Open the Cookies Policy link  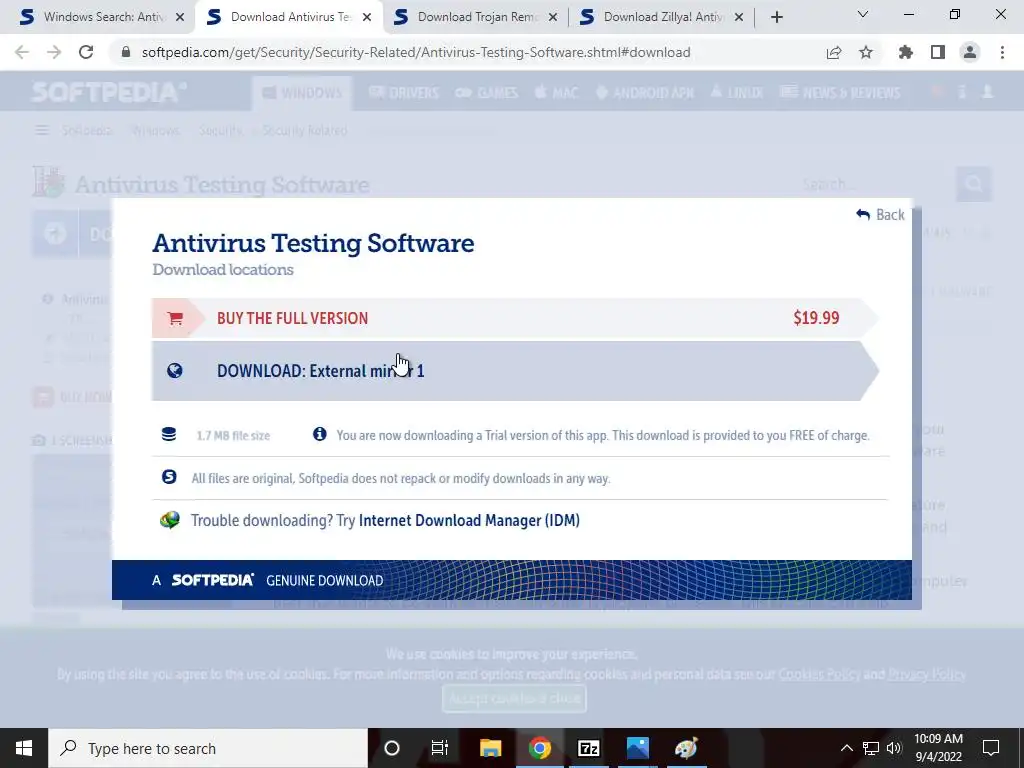pos(819,674)
